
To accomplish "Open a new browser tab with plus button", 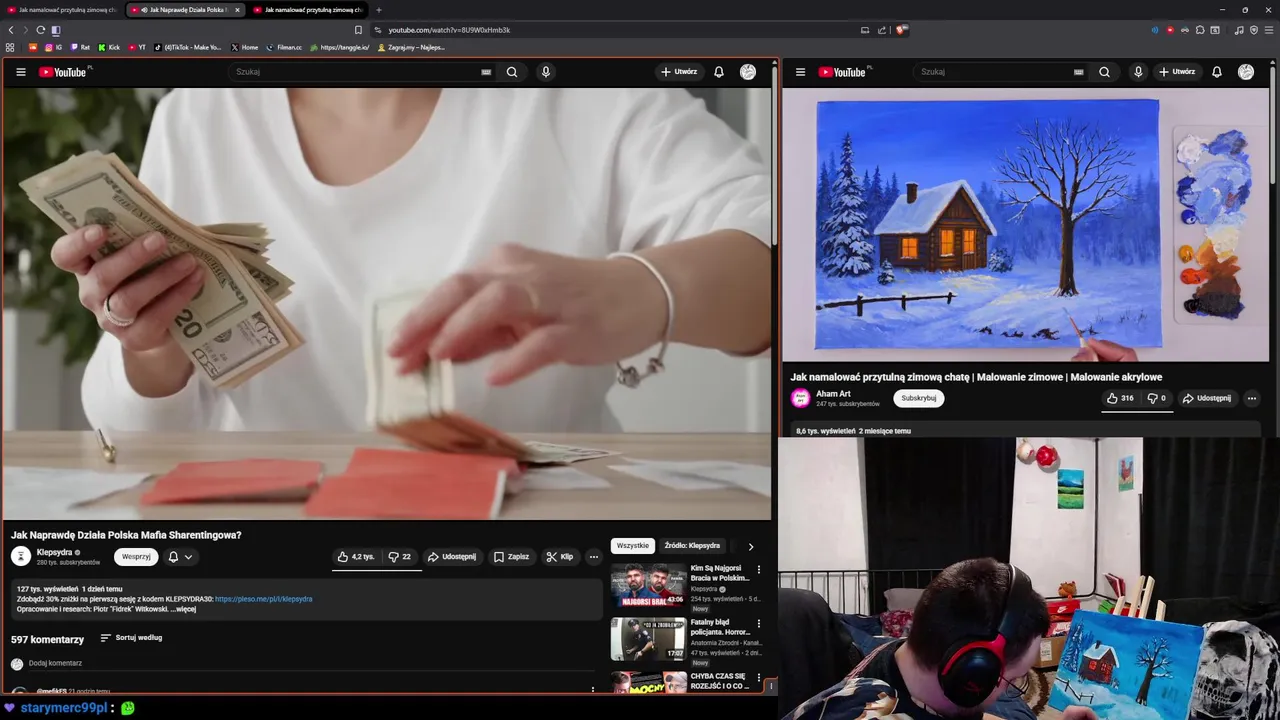I will point(378,10).
